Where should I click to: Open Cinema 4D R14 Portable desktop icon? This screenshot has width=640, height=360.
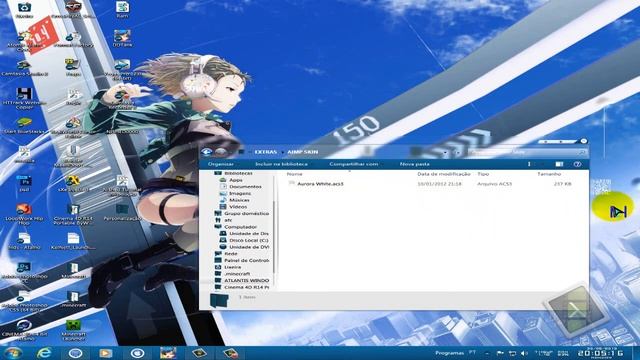click(x=73, y=214)
